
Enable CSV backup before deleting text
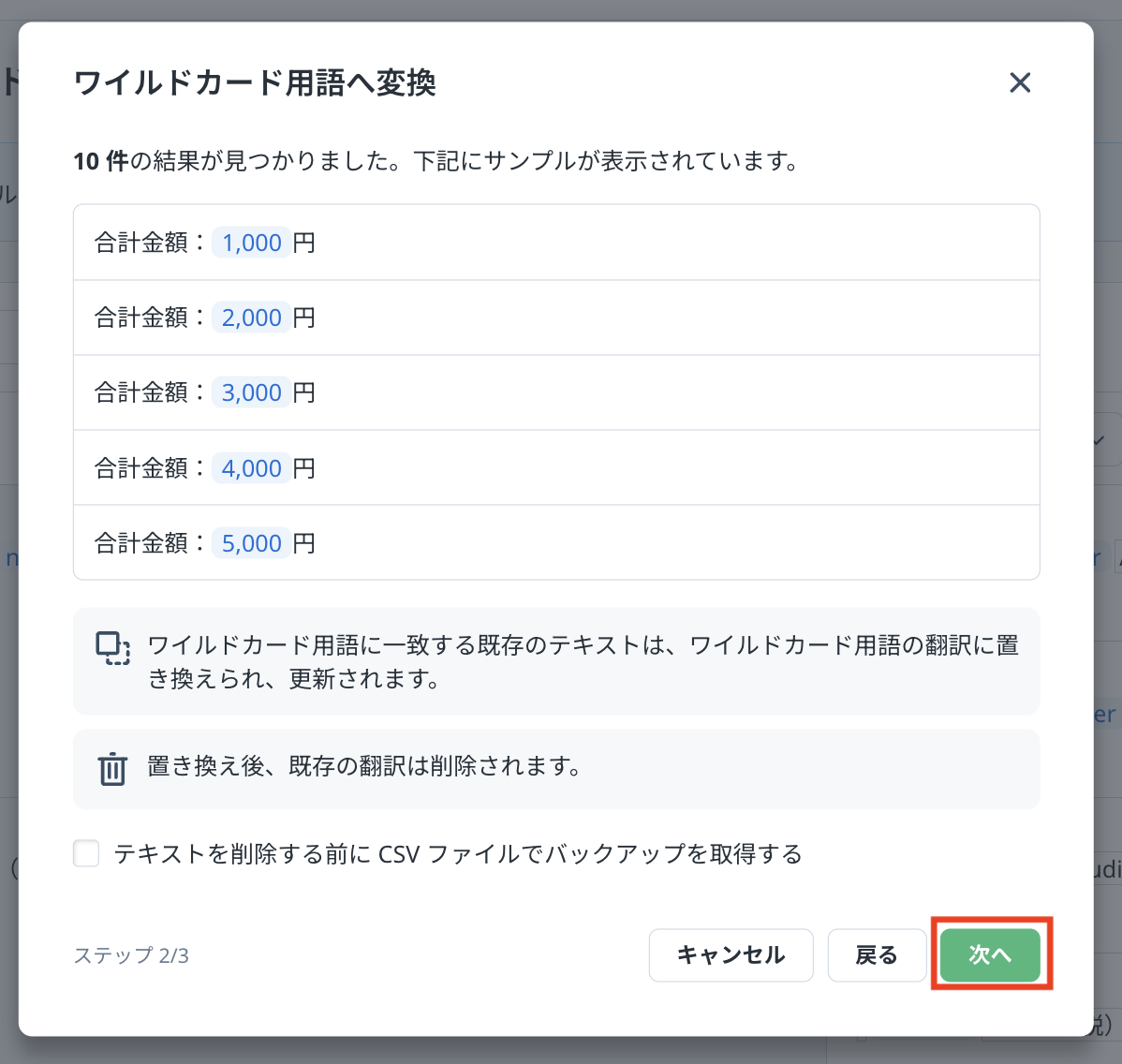coord(86,854)
